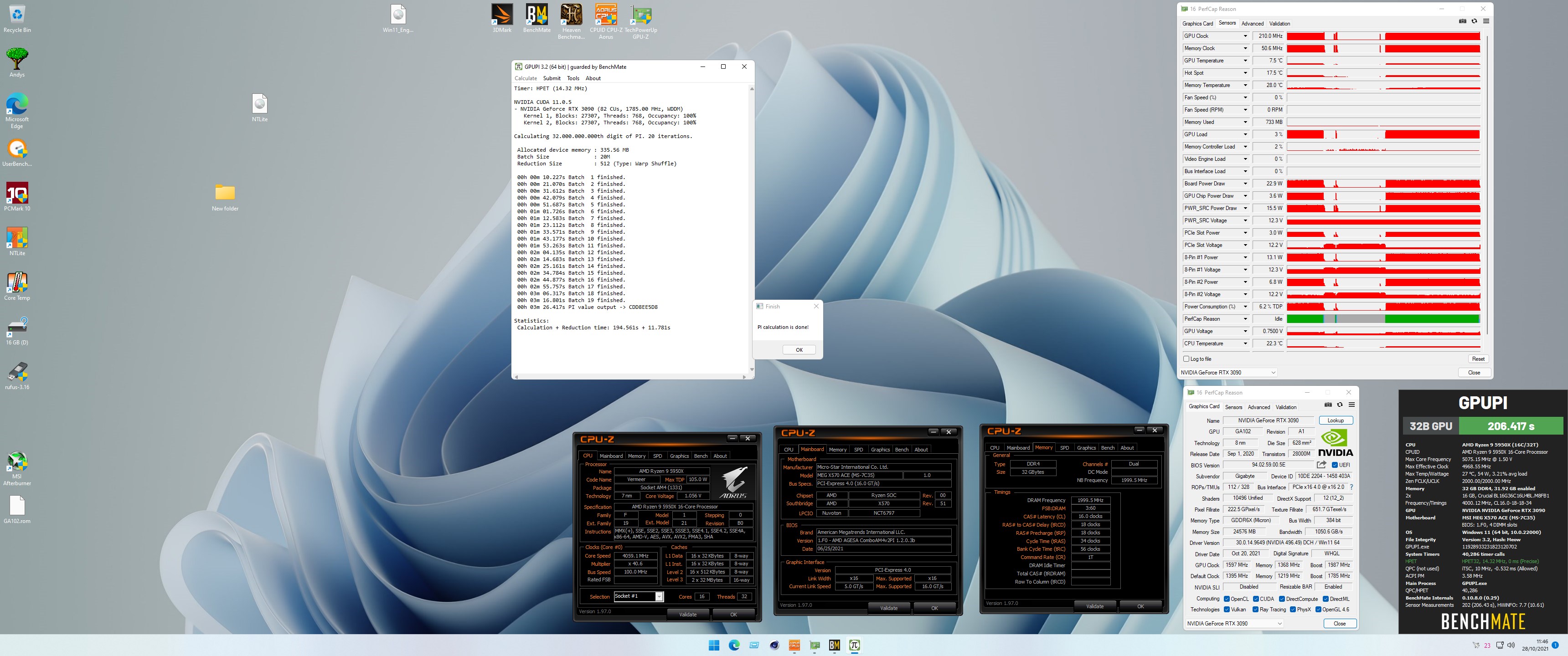This screenshot has width=1568, height=656.
Task: Open the CPU Temperature sensor dropdown
Action: point(1245,344)
